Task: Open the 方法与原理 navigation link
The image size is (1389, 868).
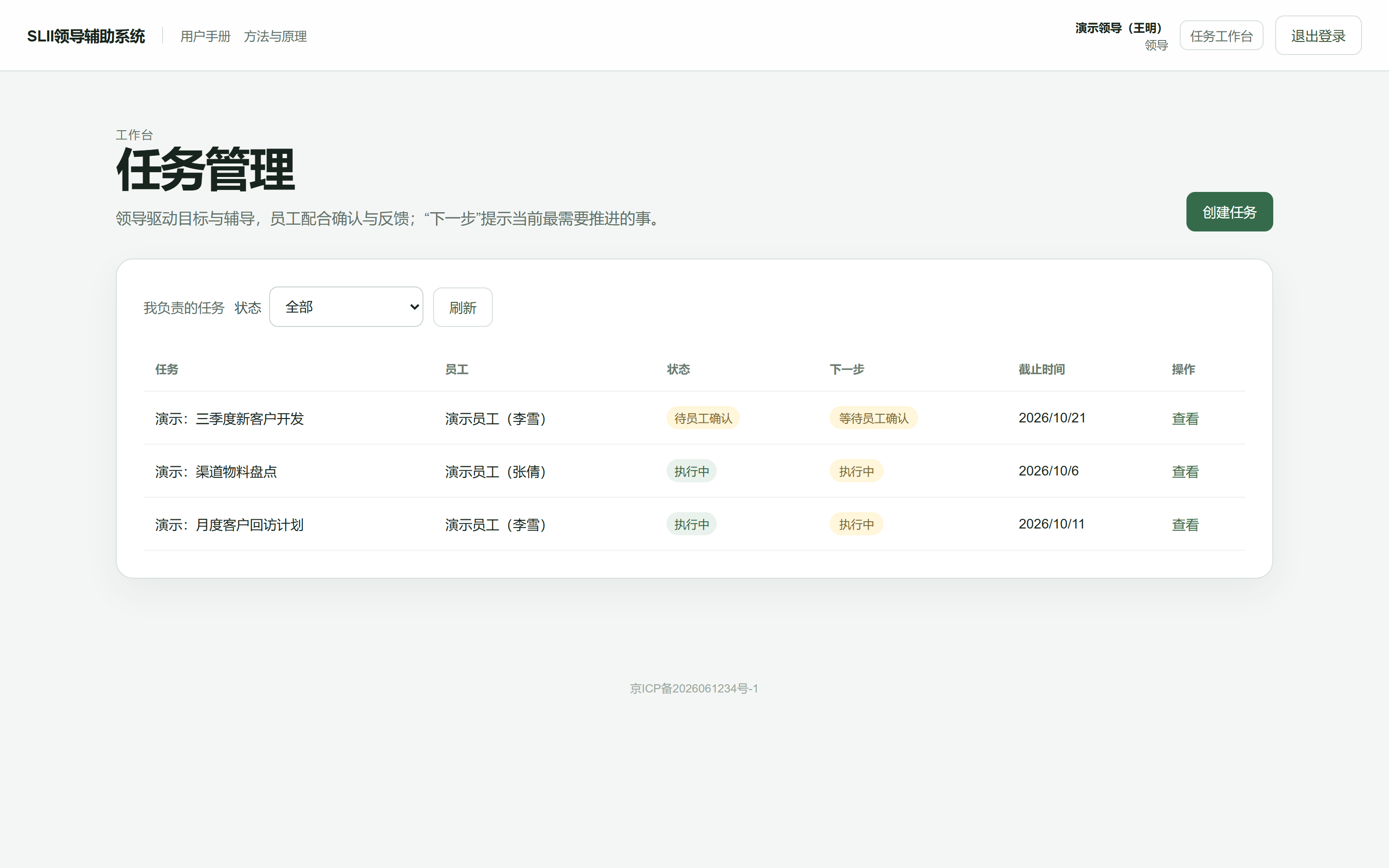Action: click(275, 36)
